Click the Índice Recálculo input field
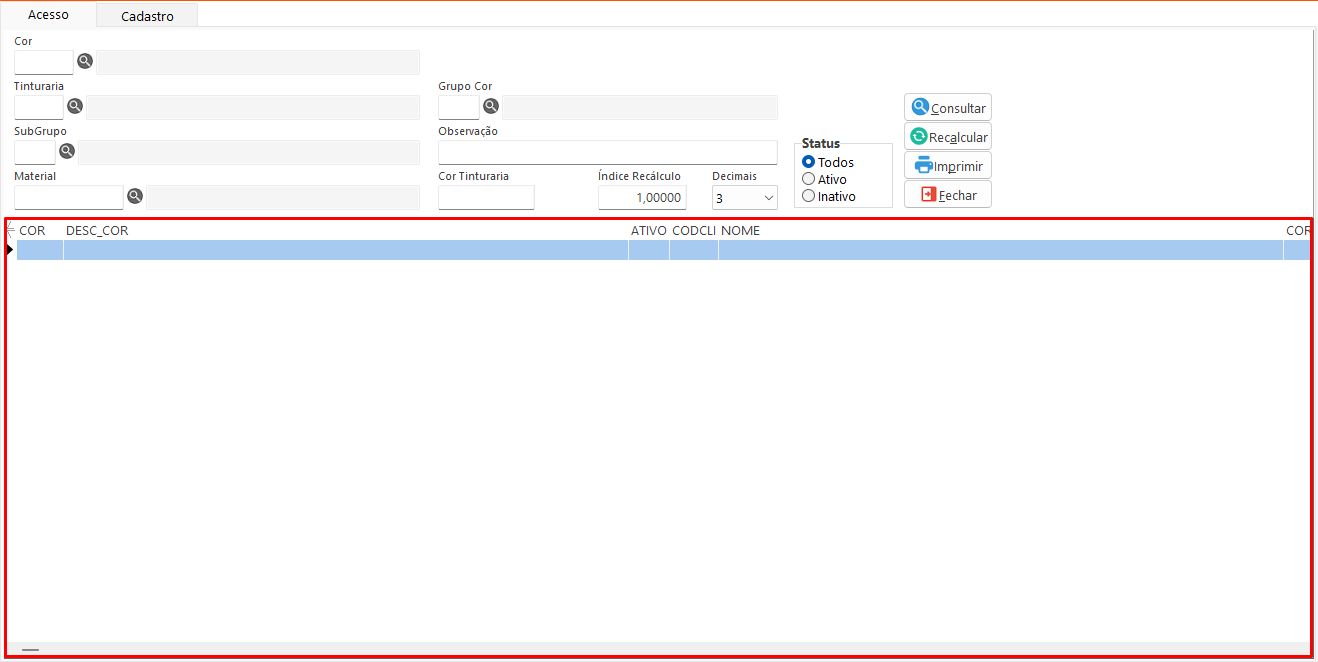 (642, 198)
